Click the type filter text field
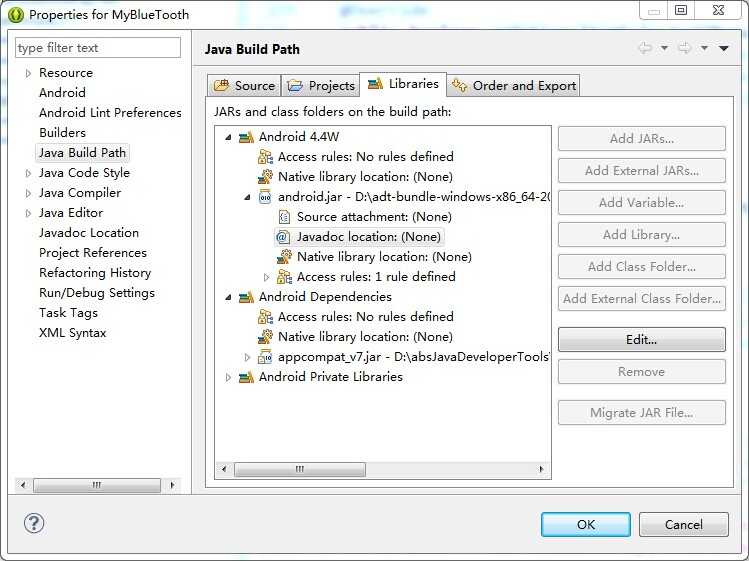The height and width of the screenshot is (561, 749). click(x=98, y=48)
